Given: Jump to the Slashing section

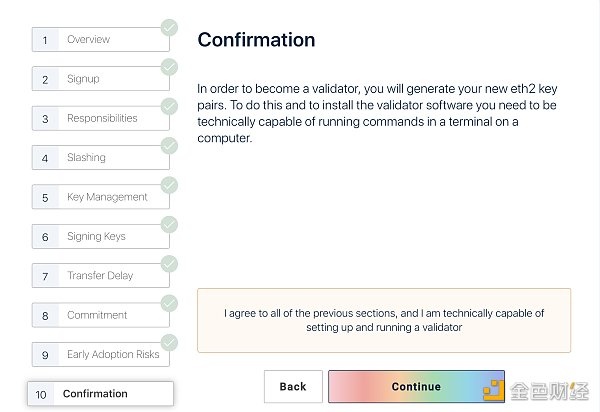Looking at the screenshot, I should (100, 158).
